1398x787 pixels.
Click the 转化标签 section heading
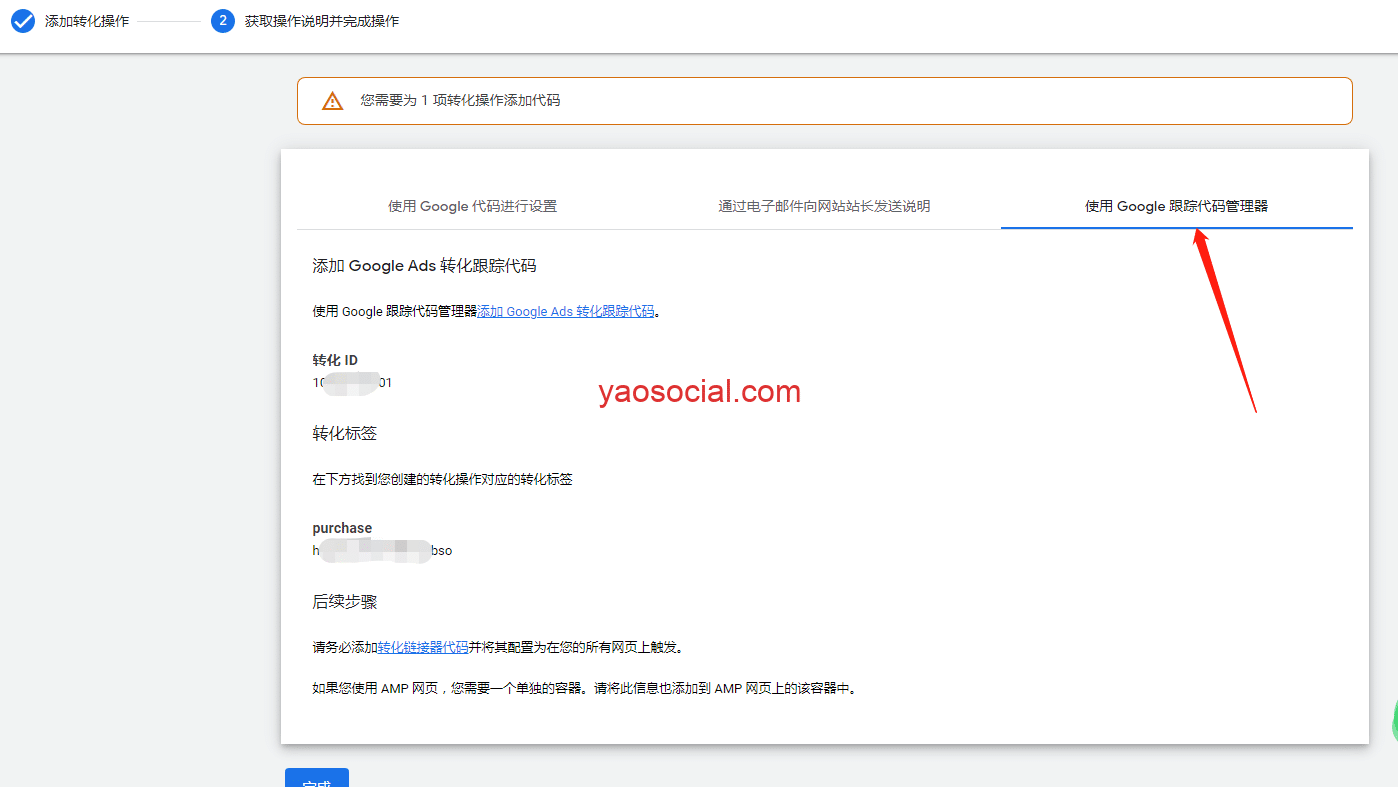point(344,433)
